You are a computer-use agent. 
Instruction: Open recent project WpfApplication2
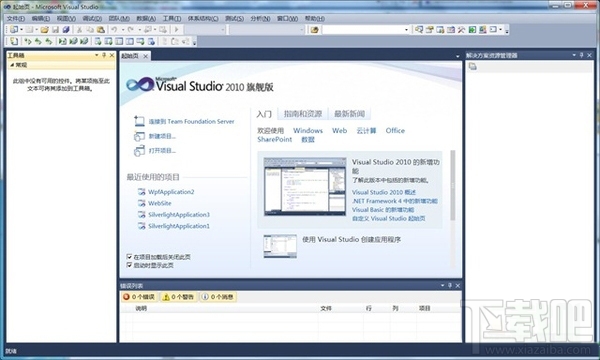(171, 192)
